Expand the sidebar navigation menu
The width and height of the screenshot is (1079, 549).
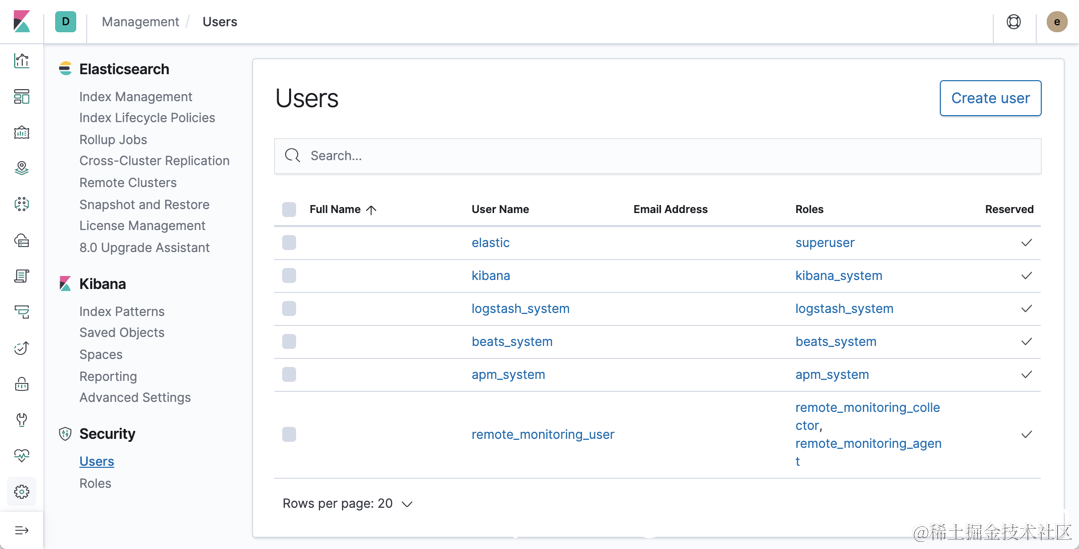[22, 530]
